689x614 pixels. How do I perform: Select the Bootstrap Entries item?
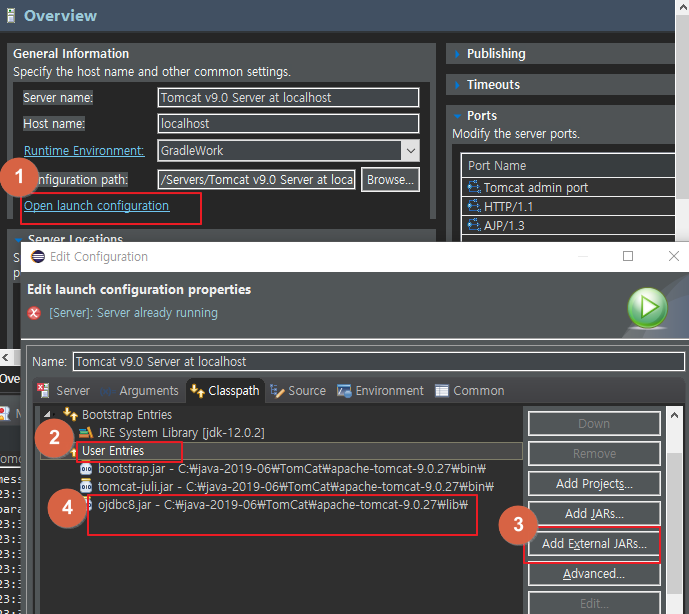(x=127, y=414)
